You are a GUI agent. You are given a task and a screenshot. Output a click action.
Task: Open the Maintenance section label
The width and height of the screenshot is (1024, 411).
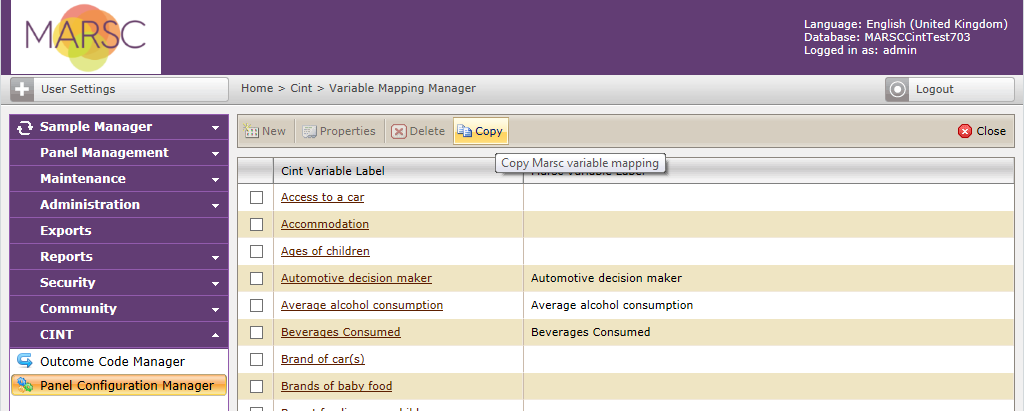point(83,179)
